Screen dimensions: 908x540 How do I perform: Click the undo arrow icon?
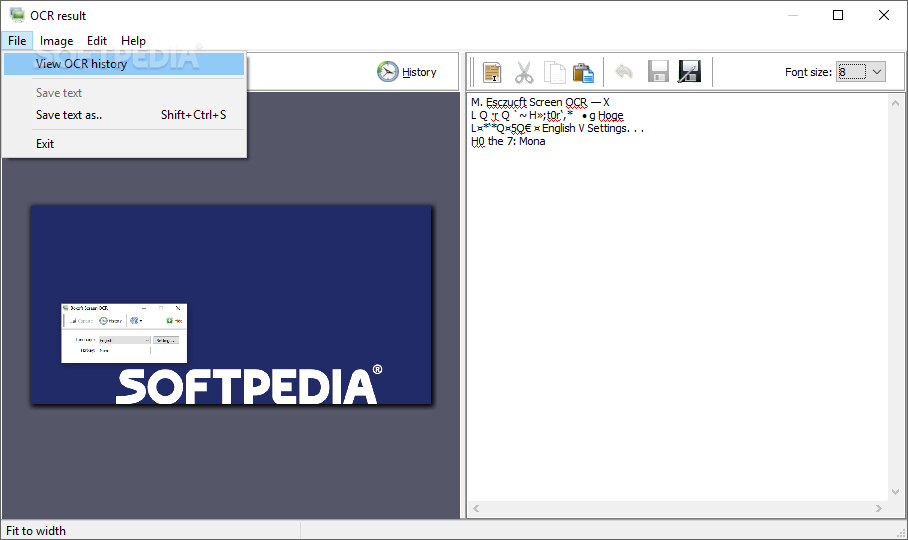624,72
